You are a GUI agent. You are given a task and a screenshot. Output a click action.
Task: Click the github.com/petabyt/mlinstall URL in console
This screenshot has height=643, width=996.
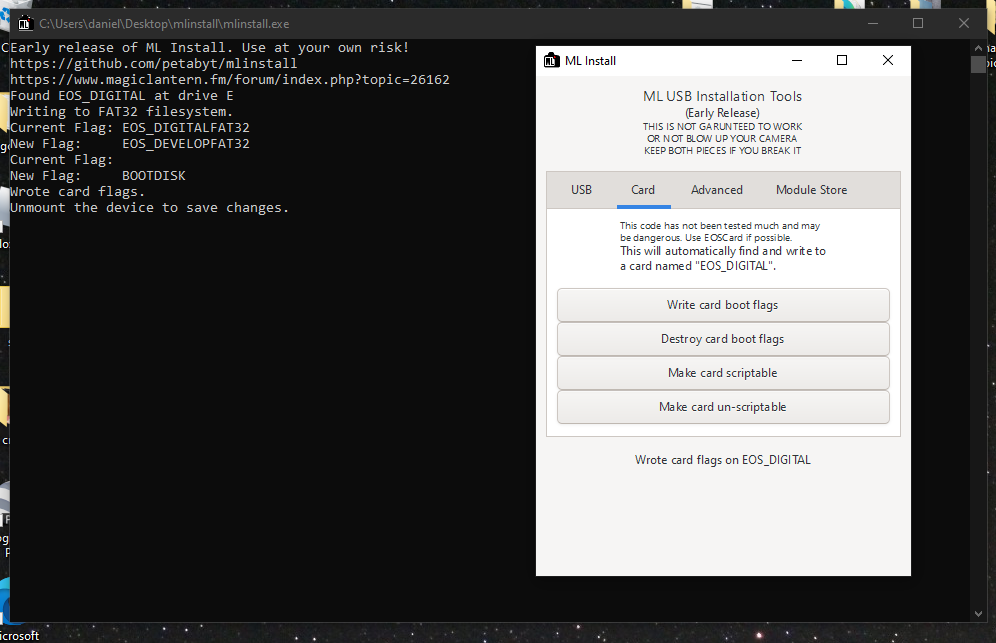[x=154, y=64]
